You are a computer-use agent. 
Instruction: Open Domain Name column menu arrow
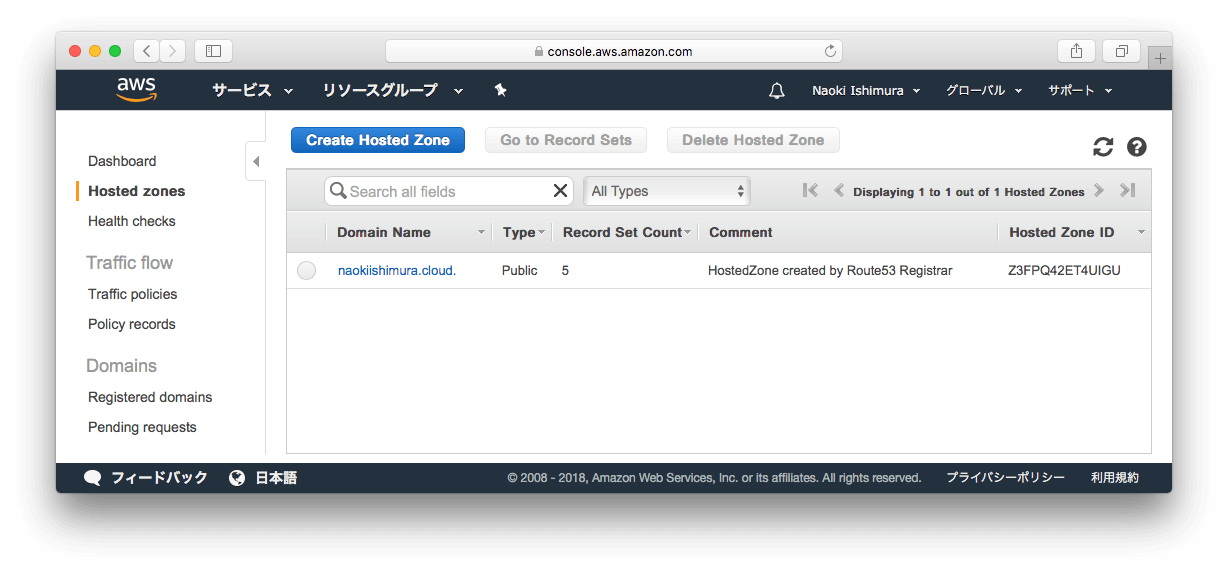pyautogui.click(x=481, y=232)
